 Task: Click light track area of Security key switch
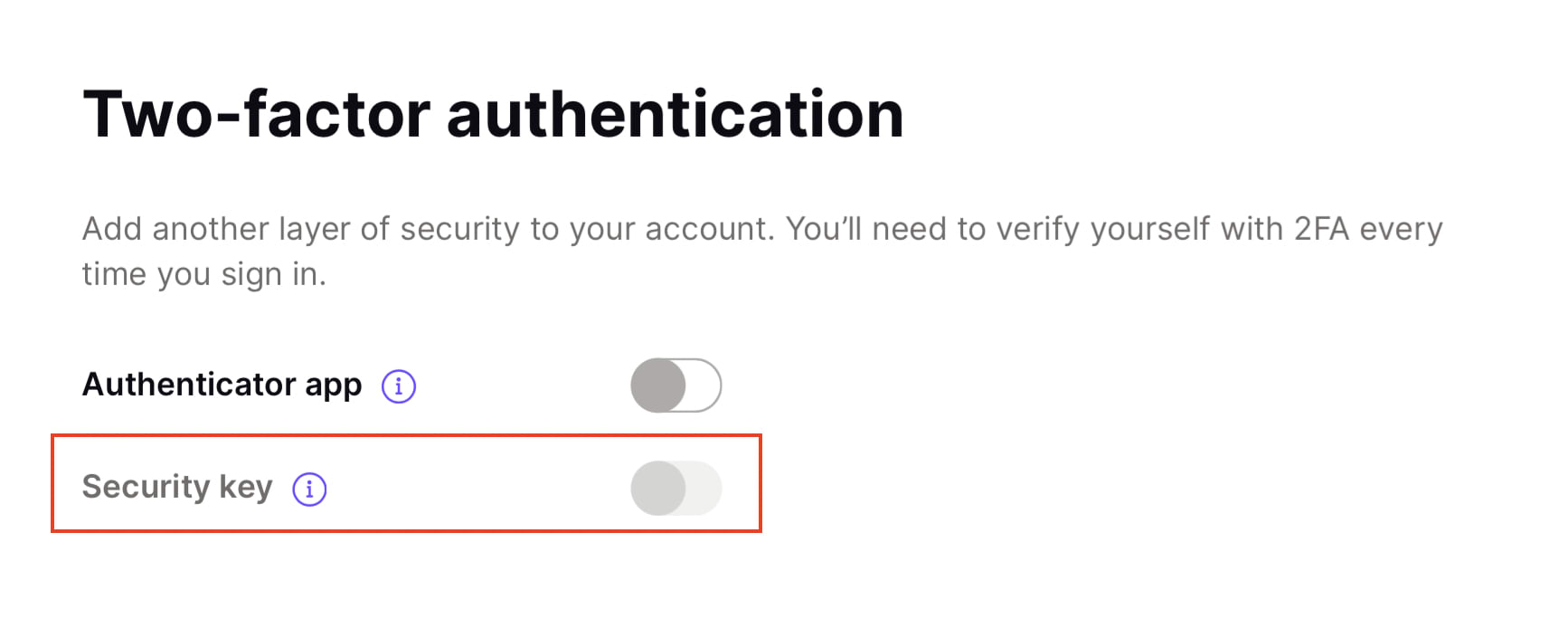pyautogui.click(x=703, y=488)
